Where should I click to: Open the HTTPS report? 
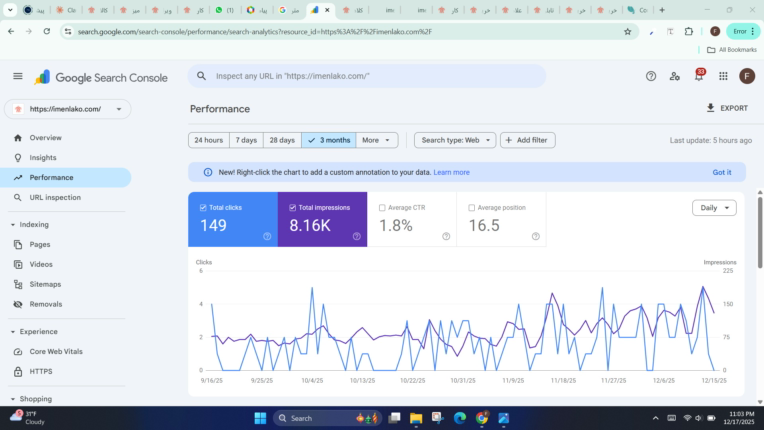[x=65, y=372]
